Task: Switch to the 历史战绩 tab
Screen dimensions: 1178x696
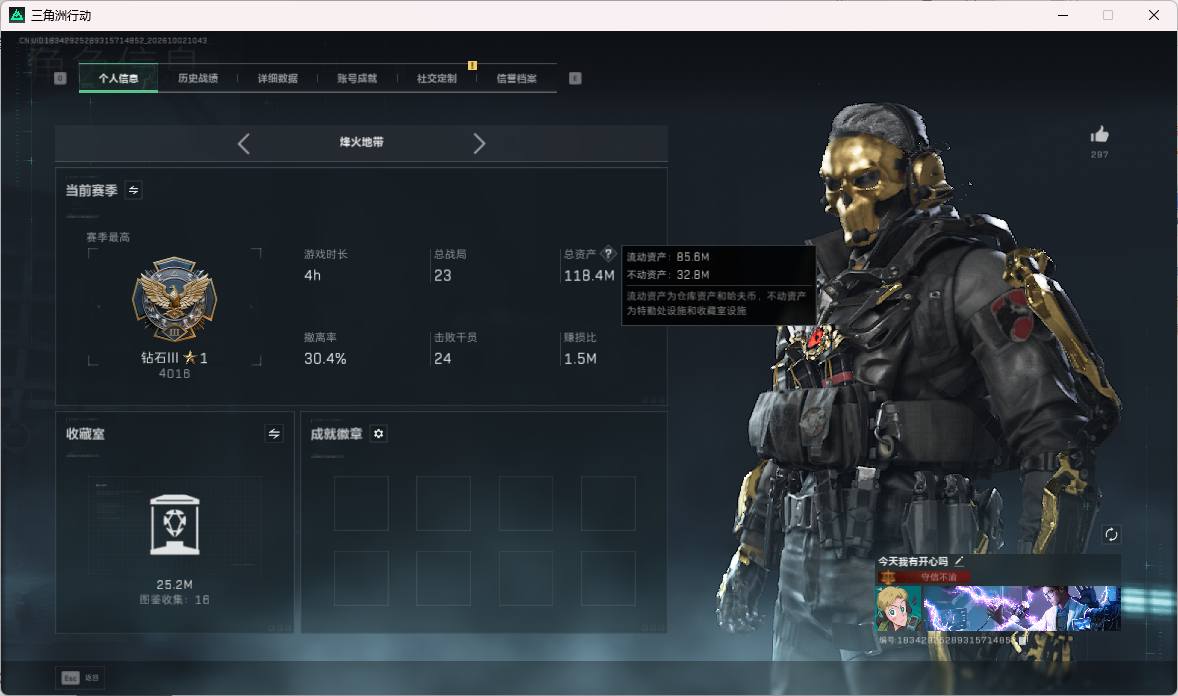Action: click(x=198, y=78)
